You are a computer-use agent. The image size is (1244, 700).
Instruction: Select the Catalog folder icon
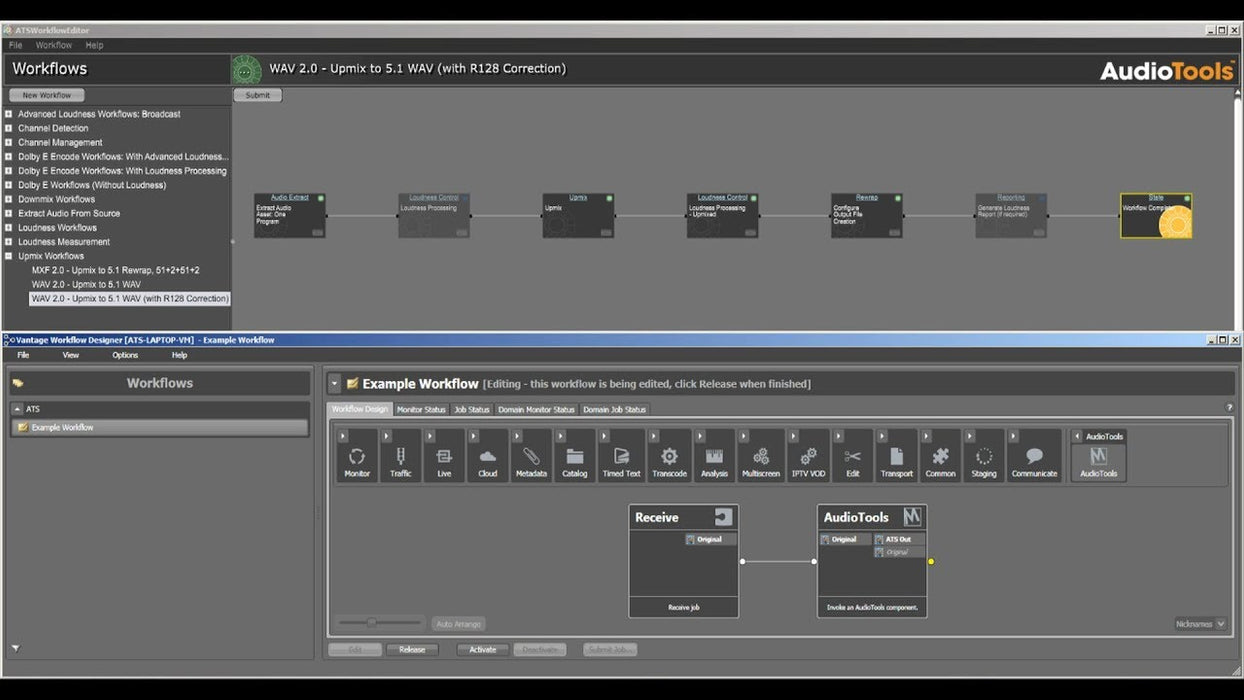click(575, 458)
